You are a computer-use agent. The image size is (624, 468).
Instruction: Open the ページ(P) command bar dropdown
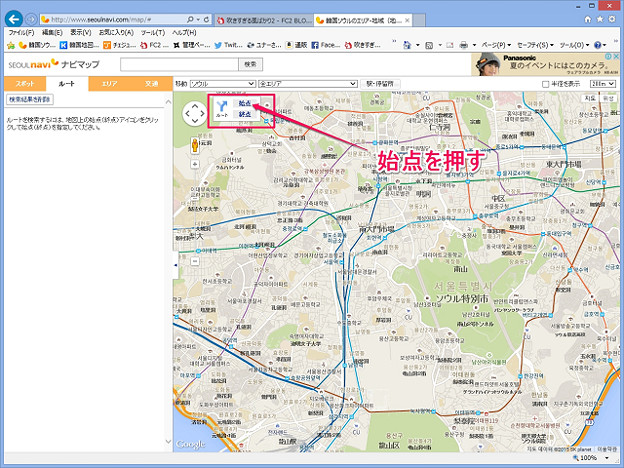click(x=496, y=45)
